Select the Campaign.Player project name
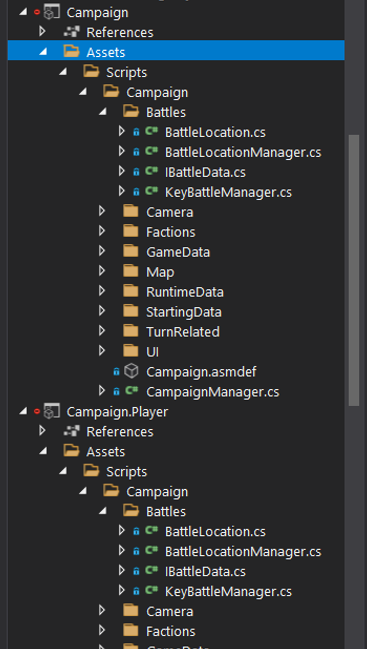The width and height of the screenshot is (367, 649). 117,412
